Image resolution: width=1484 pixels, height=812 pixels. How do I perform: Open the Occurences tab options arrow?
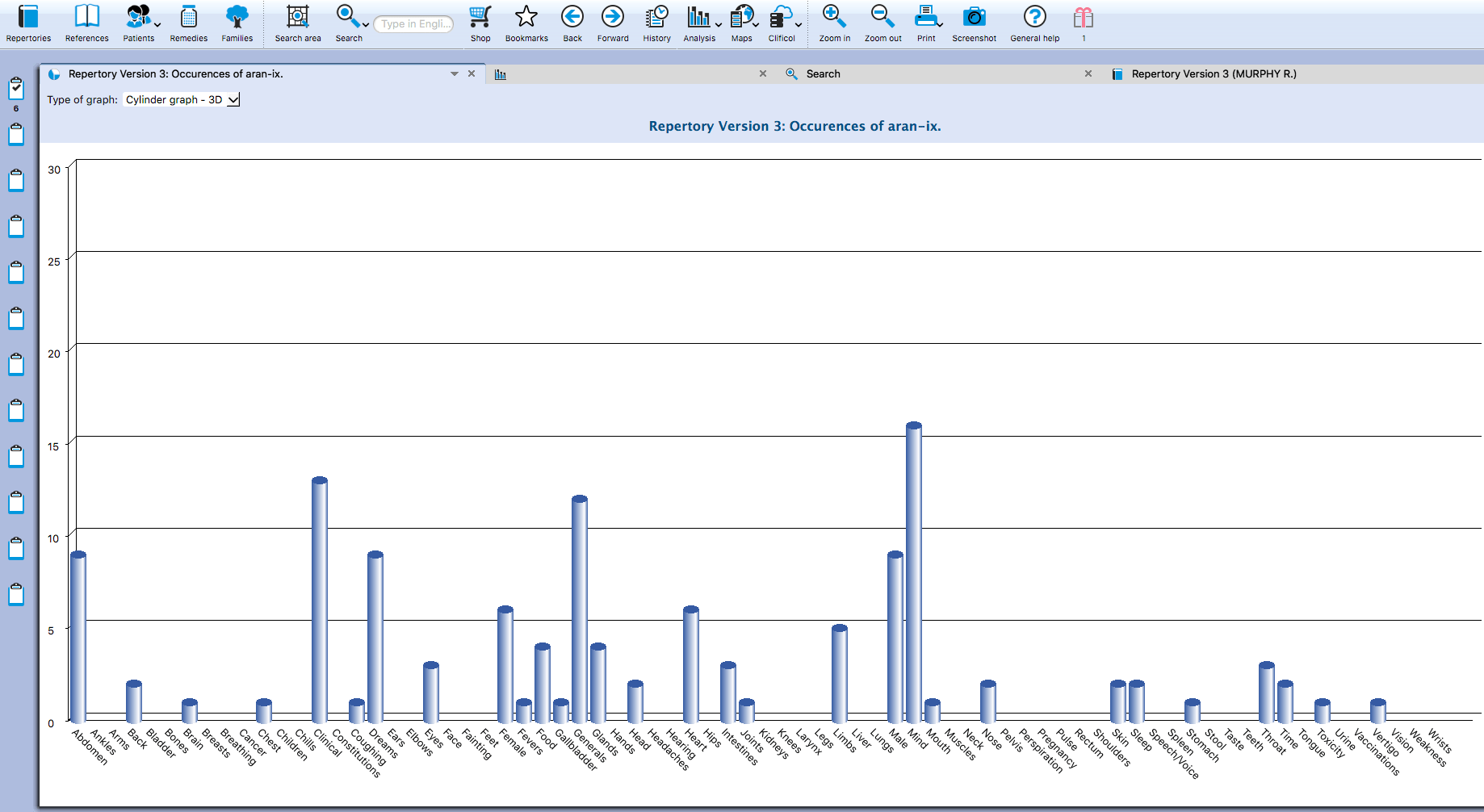click(x=455, y=73)
